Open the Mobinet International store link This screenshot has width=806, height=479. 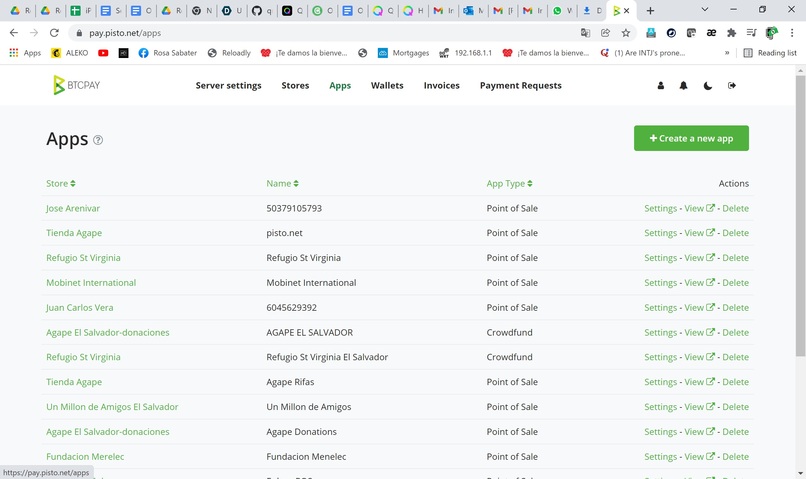coord(91,283)
